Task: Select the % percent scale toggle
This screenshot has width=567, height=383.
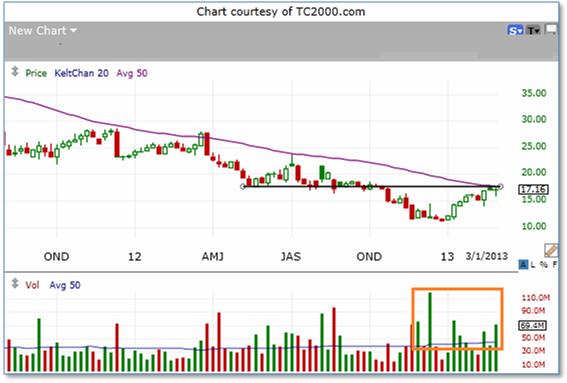Action: coord(543,265)
